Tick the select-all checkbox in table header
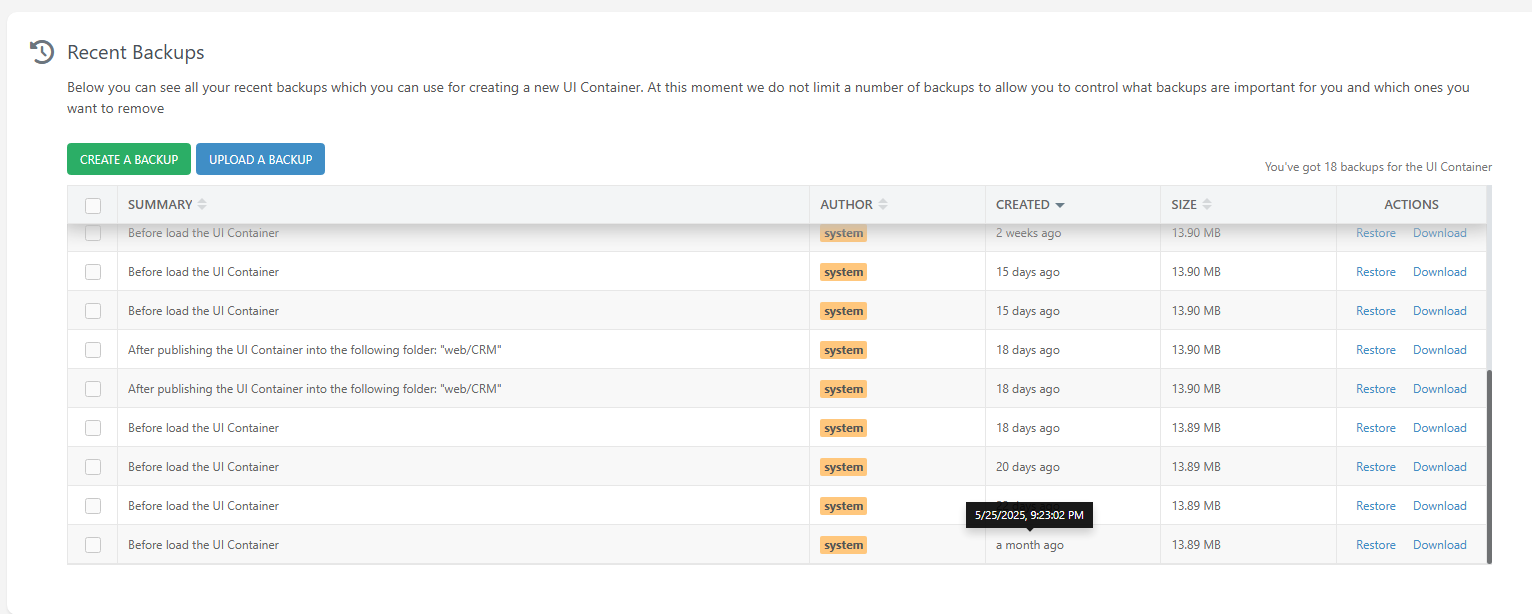The width and height of the screenshot is (1532, 614). pos(93,205)
